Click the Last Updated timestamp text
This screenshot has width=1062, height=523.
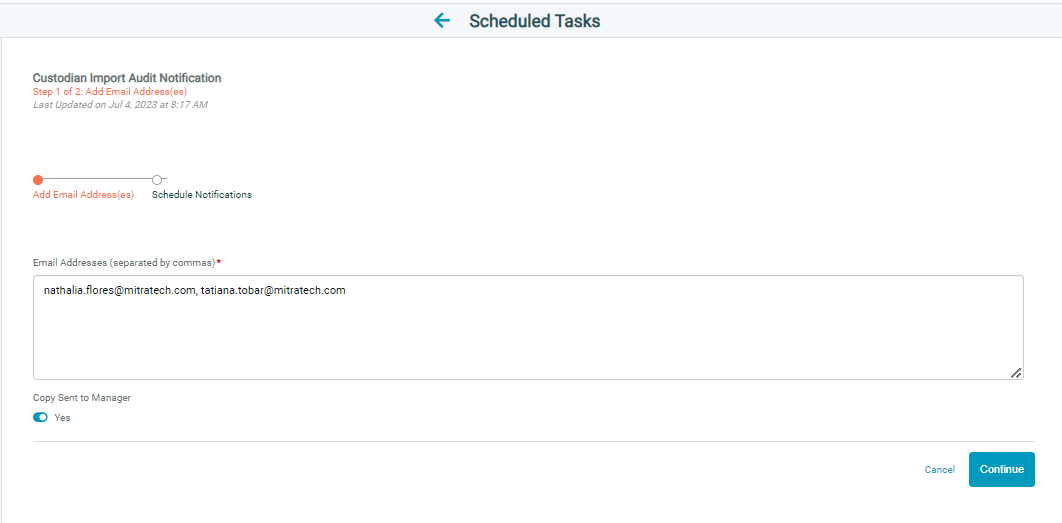click(x=120, y=104)
